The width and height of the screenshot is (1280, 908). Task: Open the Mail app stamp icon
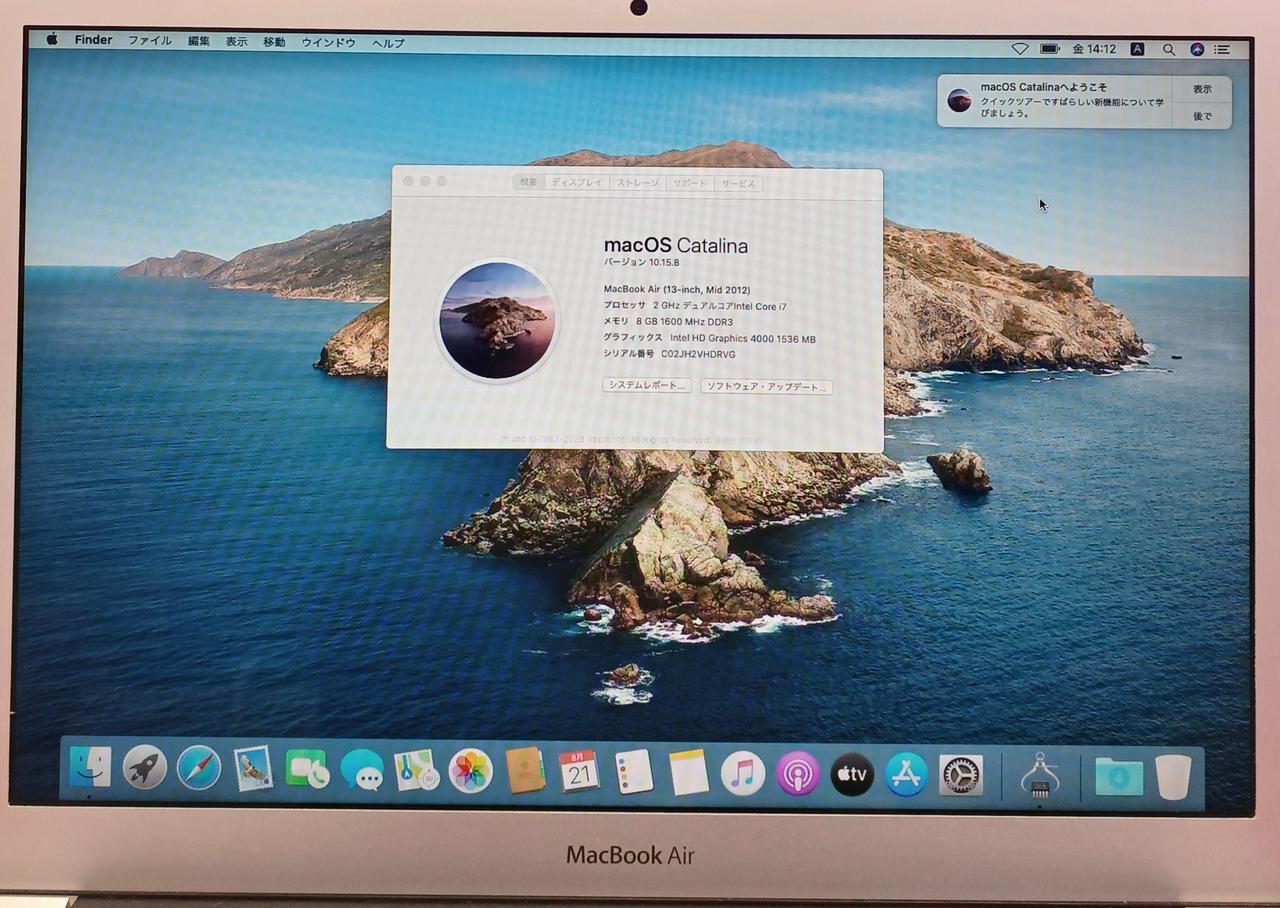click(253, 770)
